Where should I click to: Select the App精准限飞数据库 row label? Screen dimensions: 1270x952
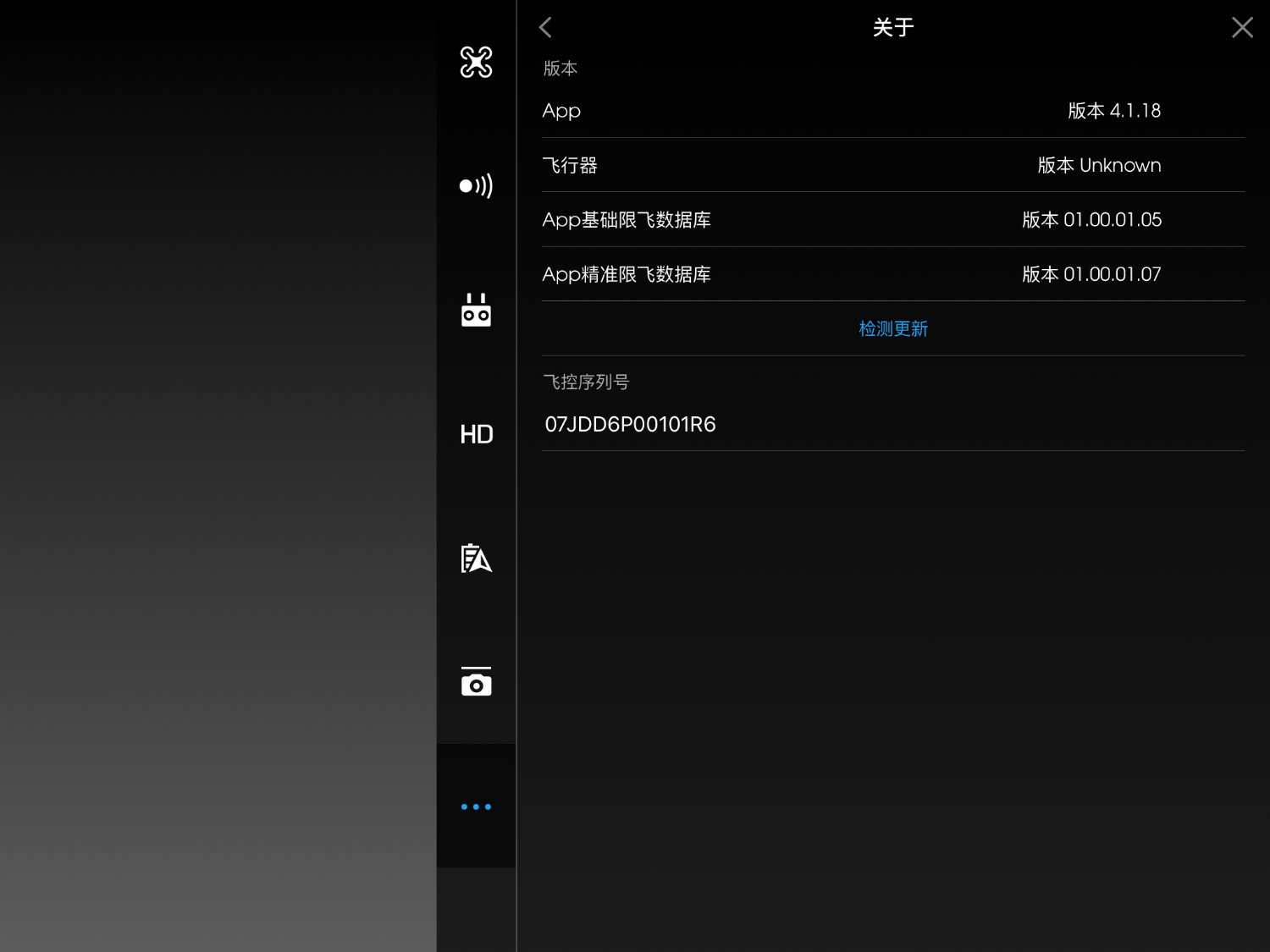coord(627,274)
